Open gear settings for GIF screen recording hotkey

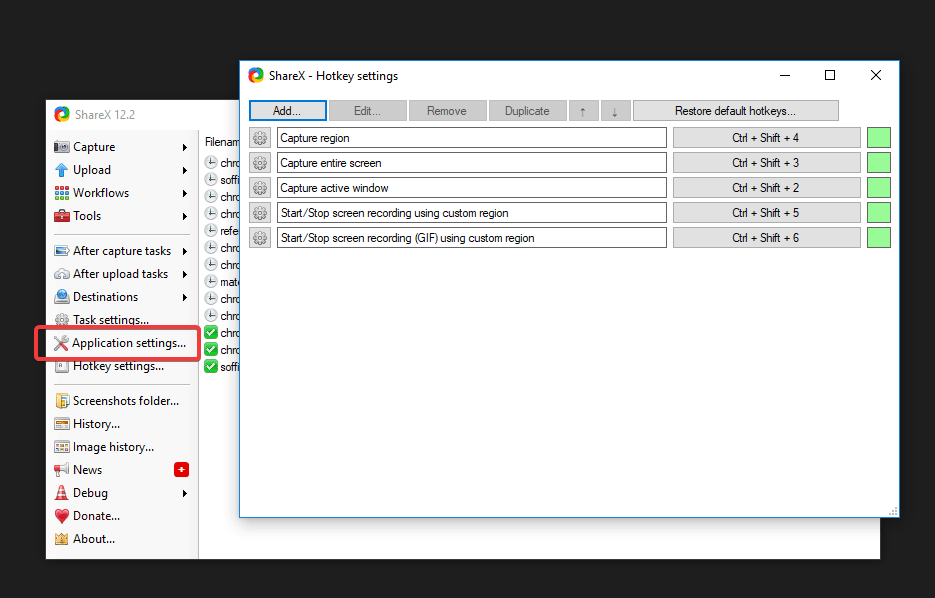(x=260, y=238)
